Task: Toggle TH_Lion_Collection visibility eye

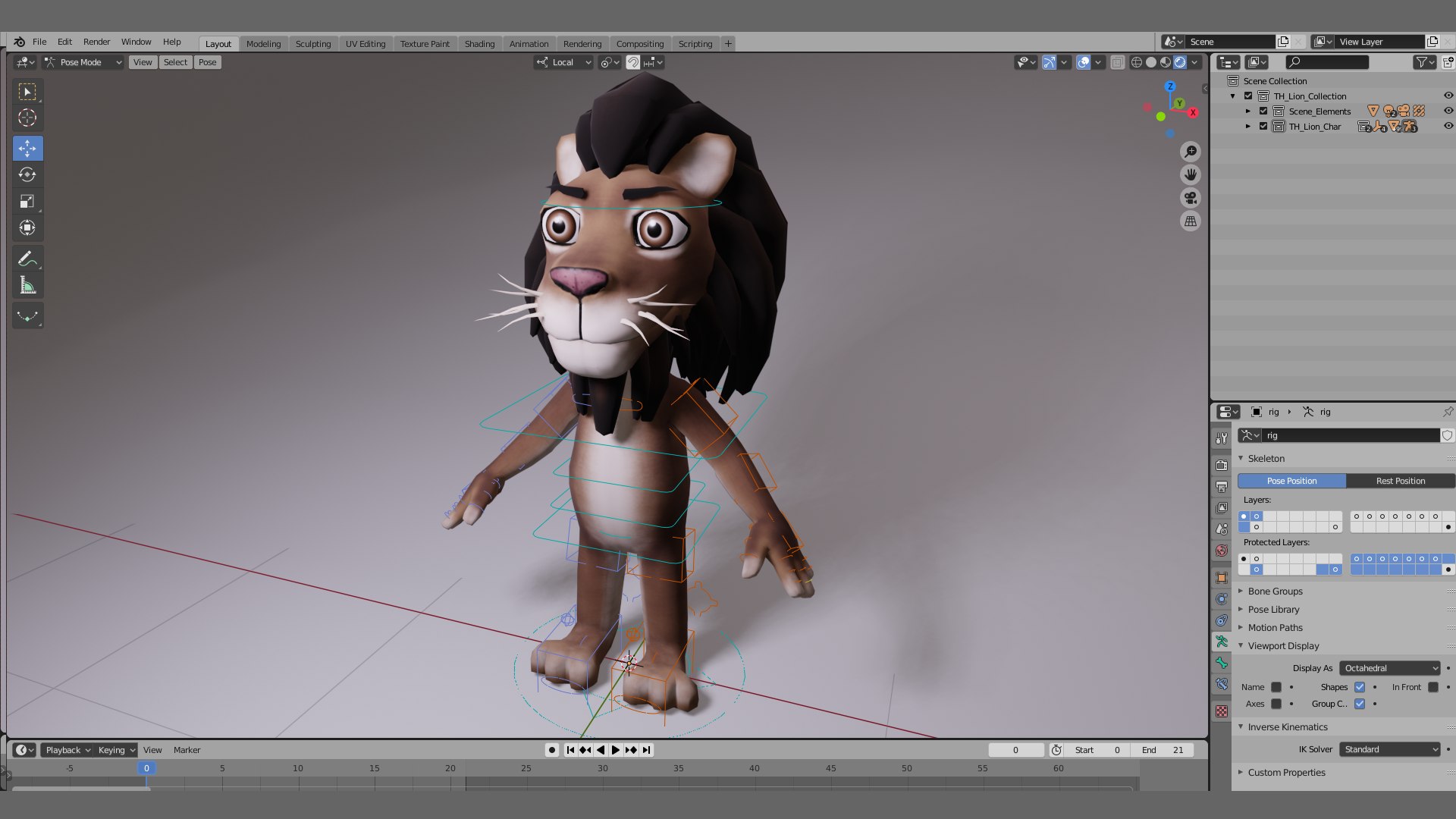Action: 1448,96
